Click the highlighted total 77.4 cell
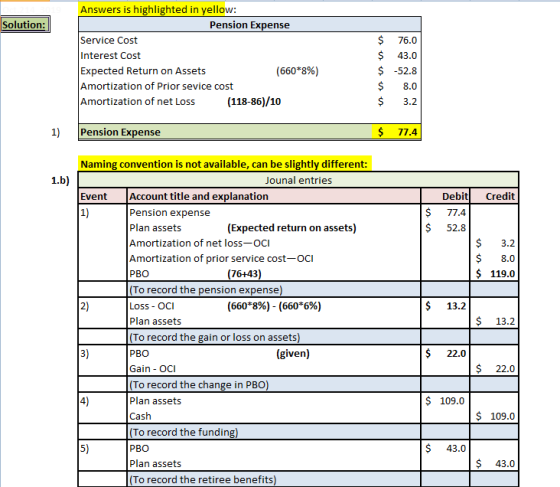Screen dimensions: 560x487 [x=396, y=132]
